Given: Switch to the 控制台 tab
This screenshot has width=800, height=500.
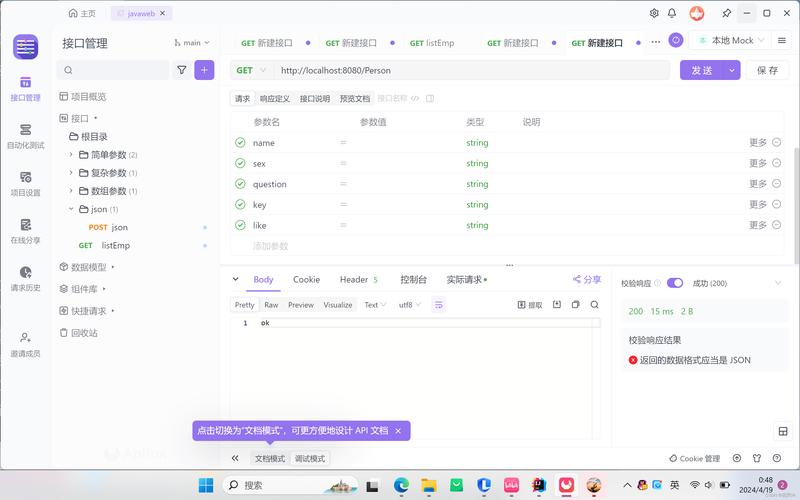Looking at the screenshot, I should tap(413, 280).
